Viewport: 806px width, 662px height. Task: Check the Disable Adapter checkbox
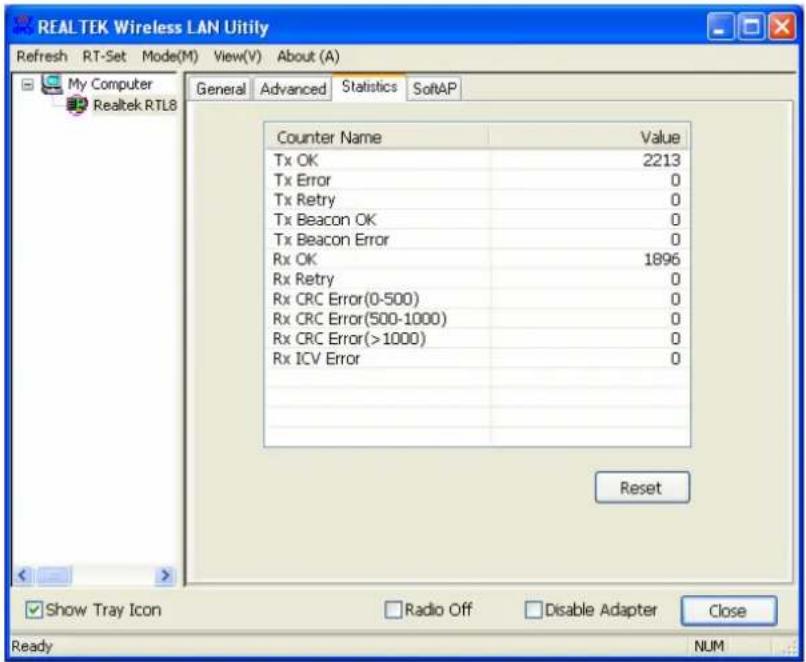point(533,610)
